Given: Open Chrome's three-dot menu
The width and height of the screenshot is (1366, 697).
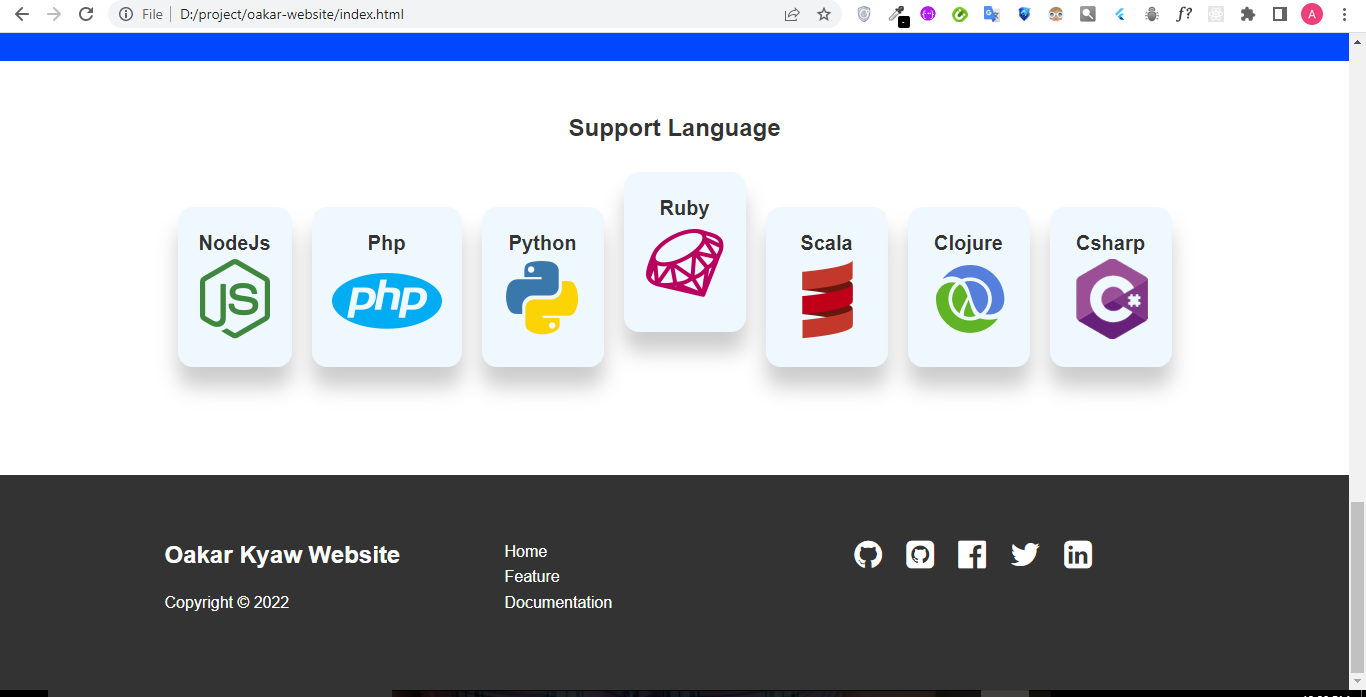Looking at the screenshot, I should tap(1345, 15).
